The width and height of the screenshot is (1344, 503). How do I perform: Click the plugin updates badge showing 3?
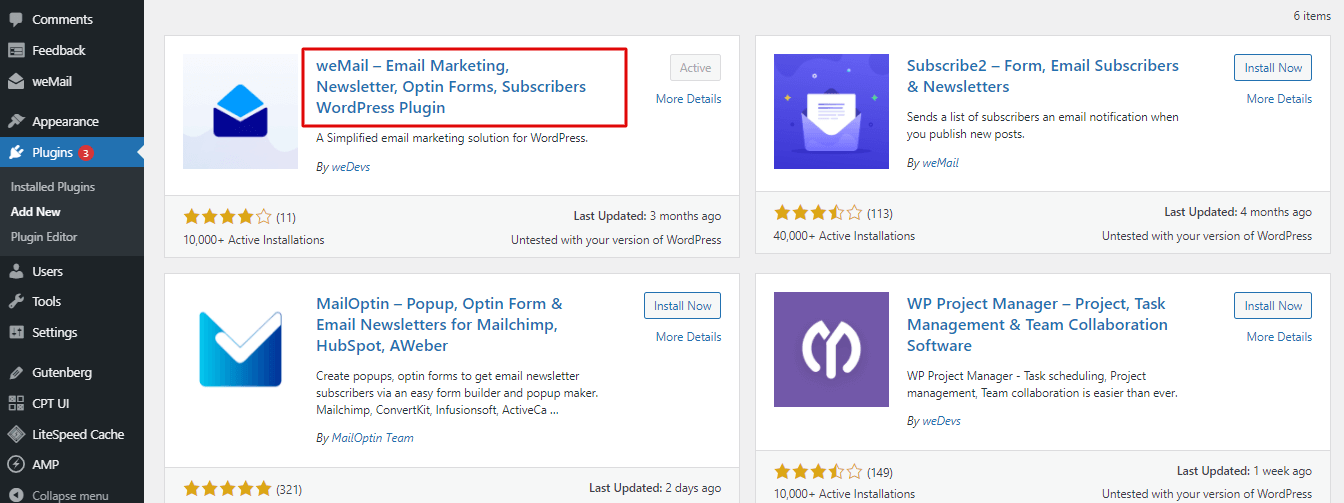[86, 153]
